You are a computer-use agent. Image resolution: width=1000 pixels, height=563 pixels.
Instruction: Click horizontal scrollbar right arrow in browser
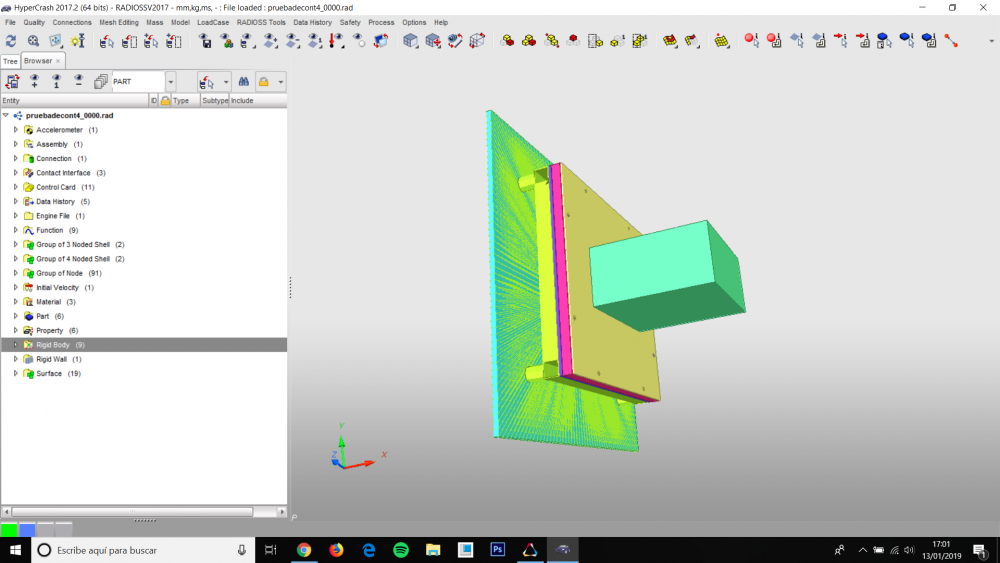click(282, 511)
